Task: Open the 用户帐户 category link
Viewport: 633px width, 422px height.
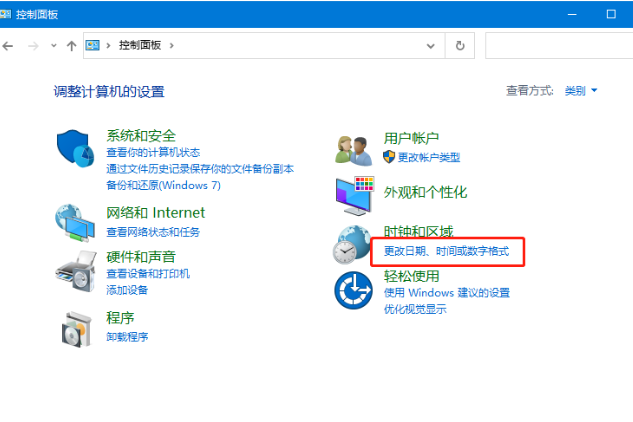Action: [x=411, y=138]
